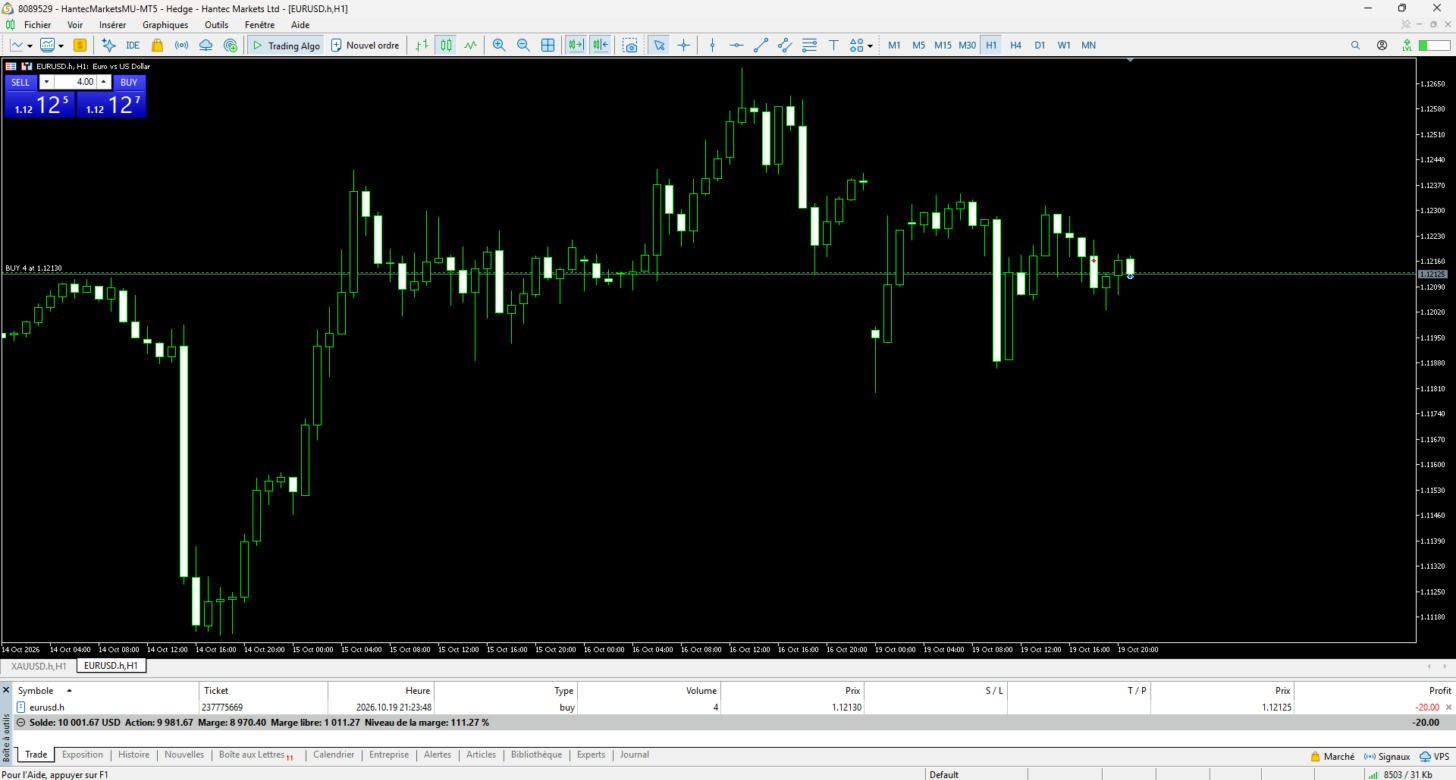Select the crosshair tool
Screen dimensions: 1456x780
(684, 45)
